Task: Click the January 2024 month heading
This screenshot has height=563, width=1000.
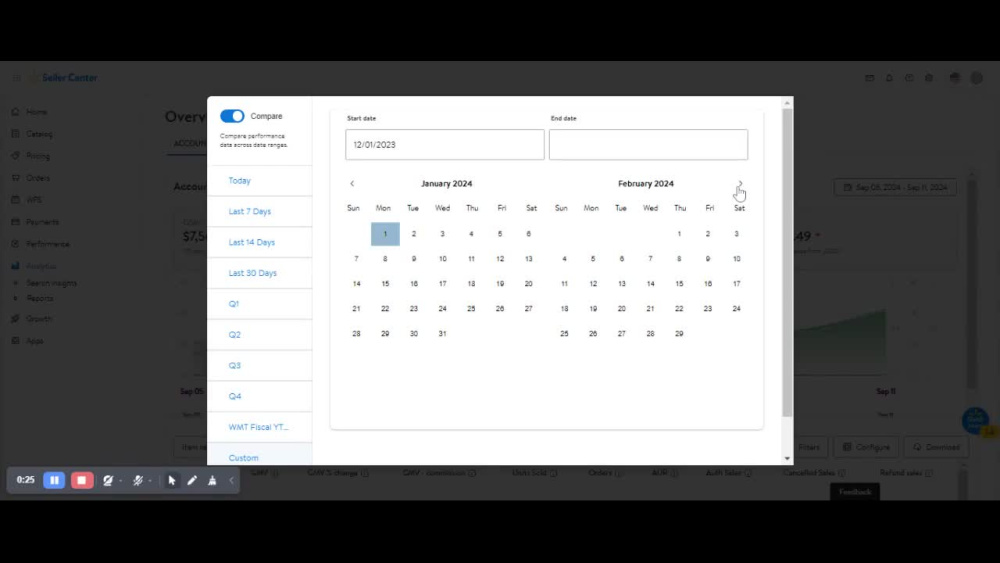Action: [x=446, y=184]
